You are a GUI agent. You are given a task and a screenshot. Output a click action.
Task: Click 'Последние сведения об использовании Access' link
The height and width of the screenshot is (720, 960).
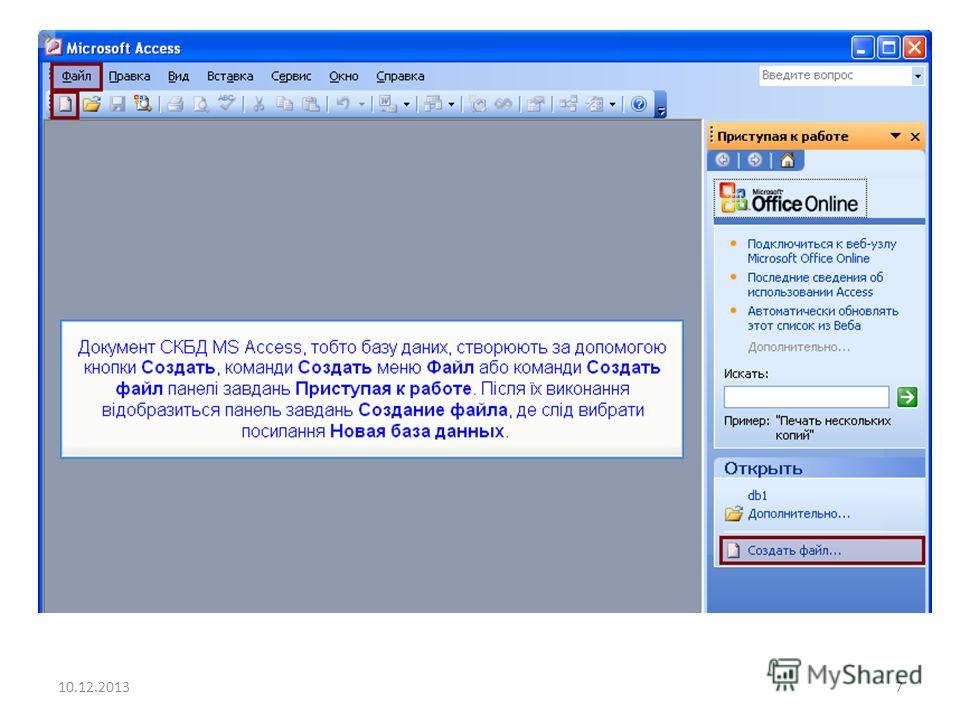point(815,285)
